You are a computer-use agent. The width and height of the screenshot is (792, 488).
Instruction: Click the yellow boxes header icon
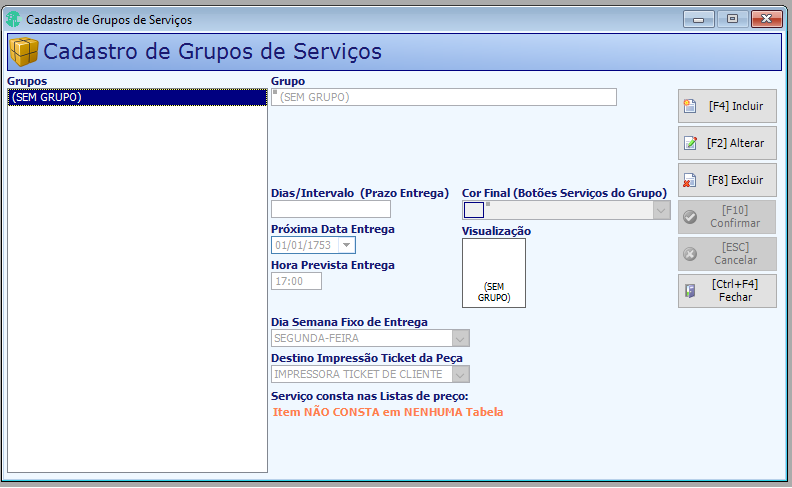pyautogui.click(x=24, y=52)
